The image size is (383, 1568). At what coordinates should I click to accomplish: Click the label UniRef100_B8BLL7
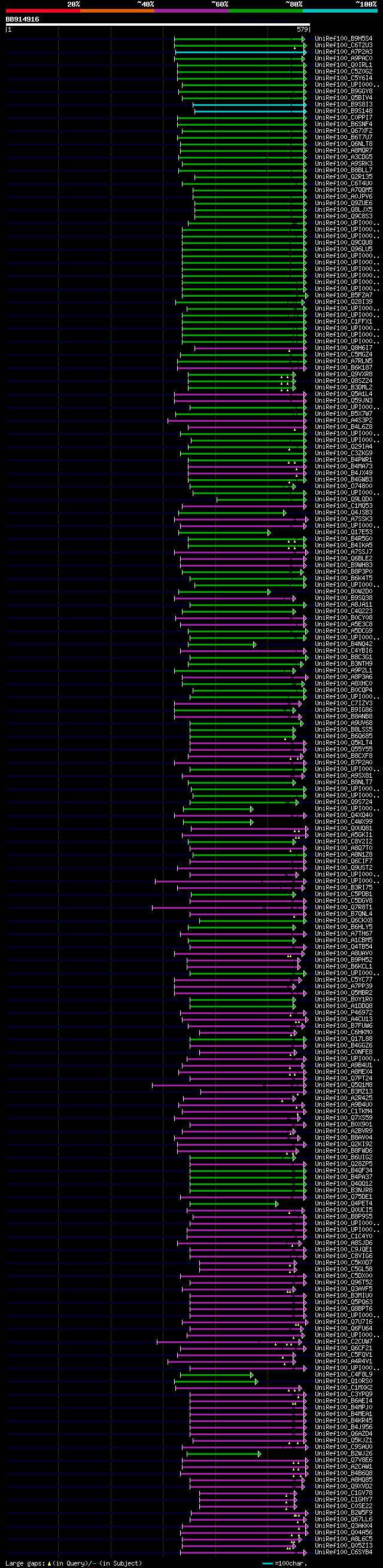[x=344, y=170]
